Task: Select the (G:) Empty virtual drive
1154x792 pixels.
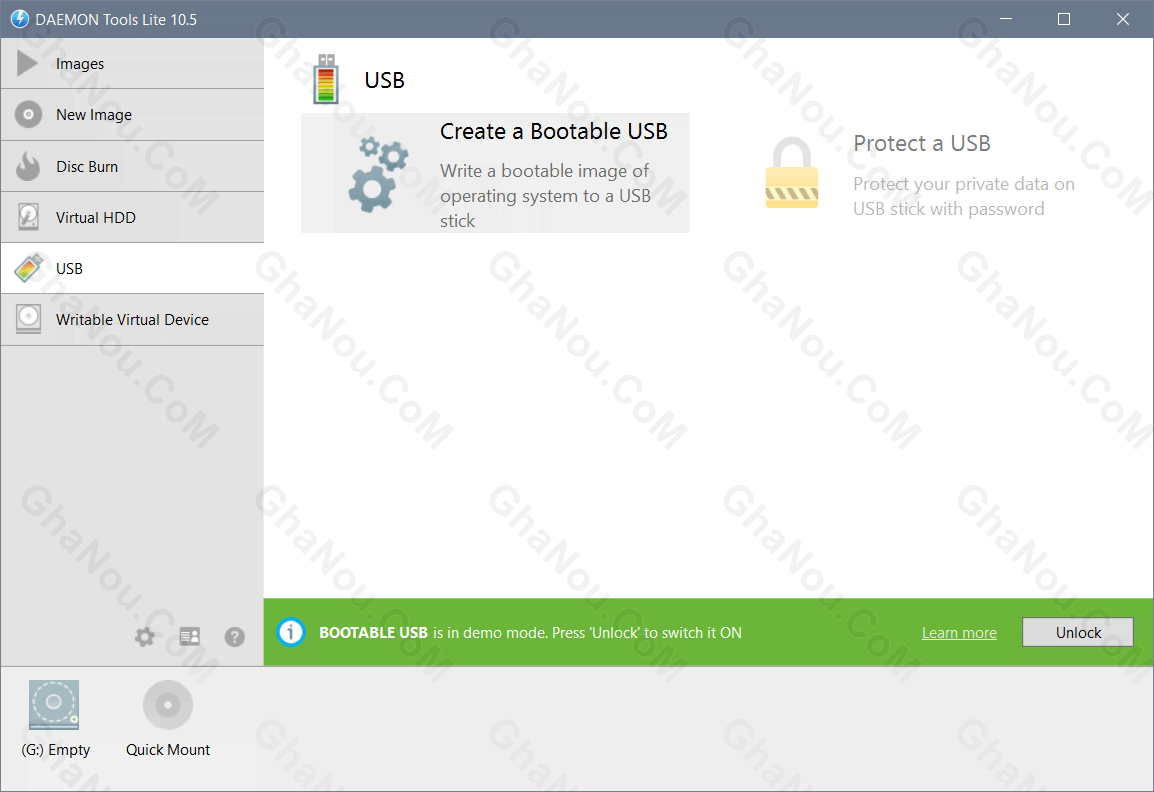Action: (x=54, y=718)
